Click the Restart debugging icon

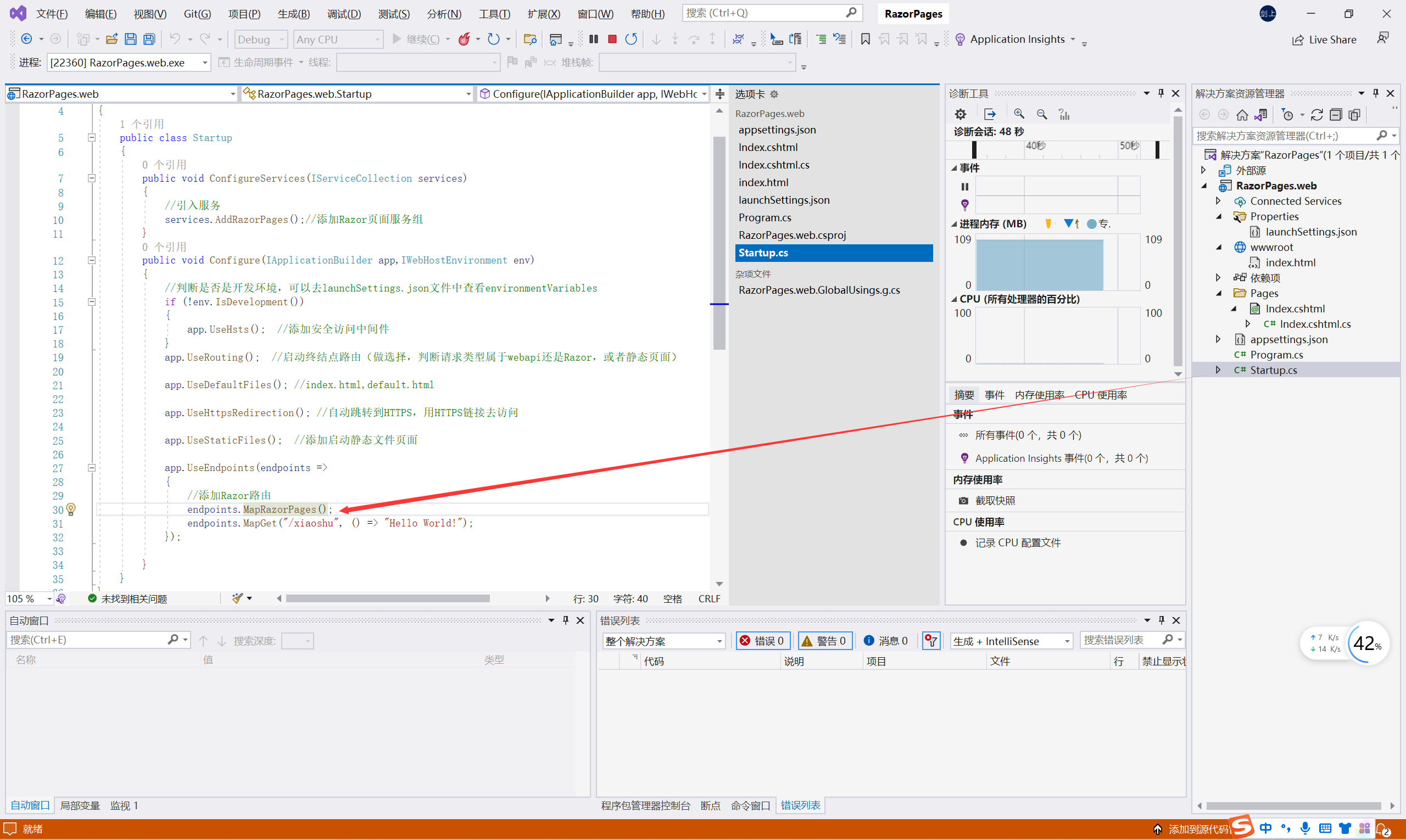631,39
